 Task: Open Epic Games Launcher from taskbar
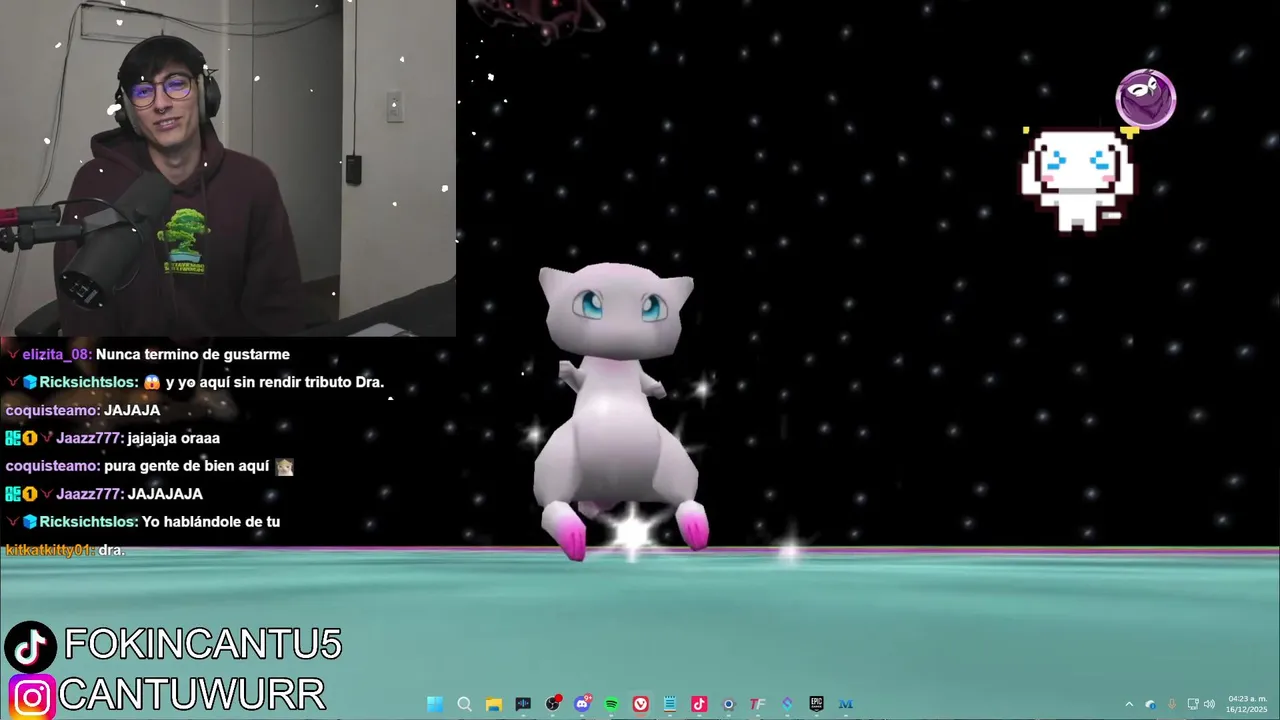(x=817, y=704)
